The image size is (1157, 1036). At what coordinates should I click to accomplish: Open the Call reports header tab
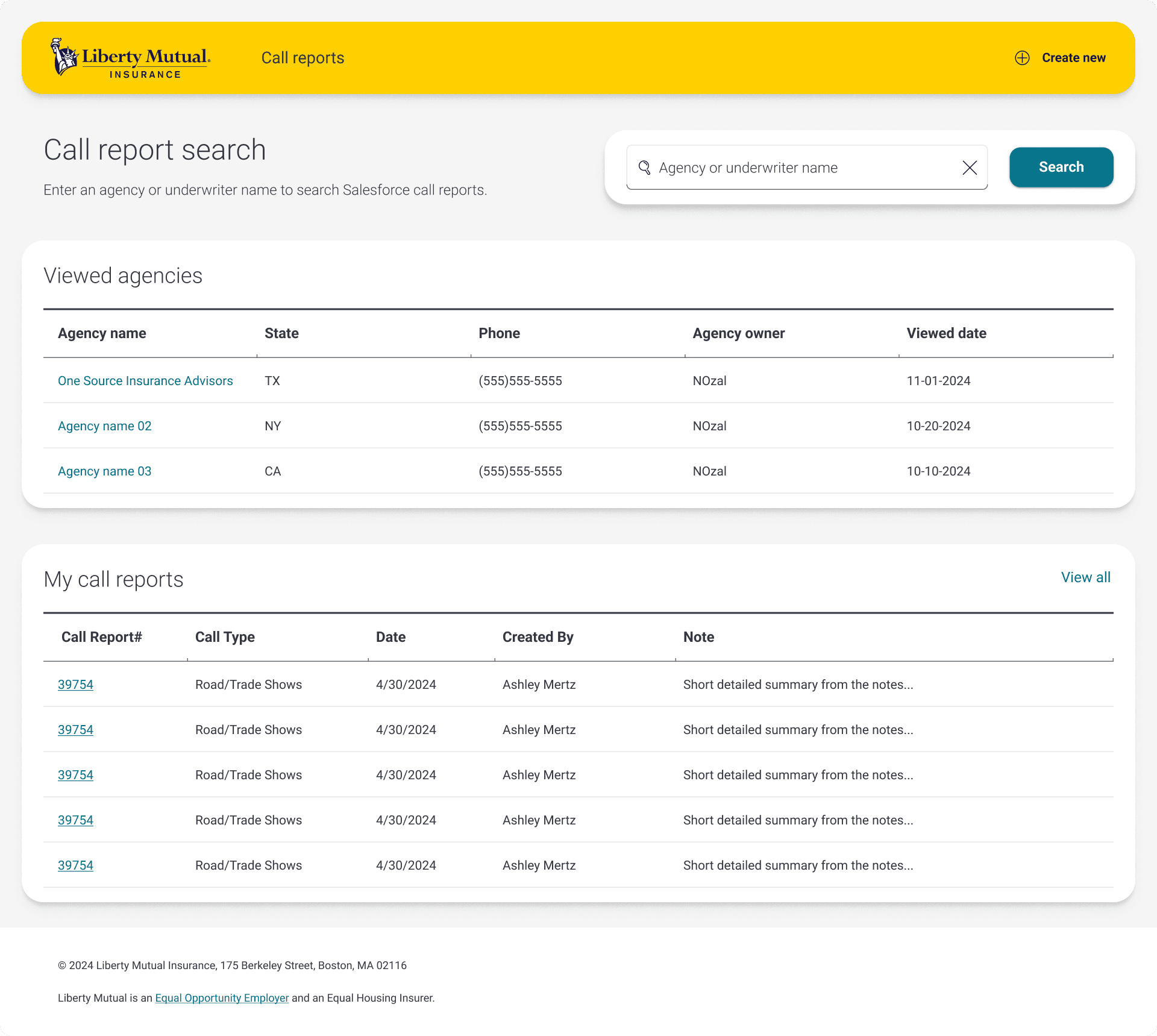point(303,58)
